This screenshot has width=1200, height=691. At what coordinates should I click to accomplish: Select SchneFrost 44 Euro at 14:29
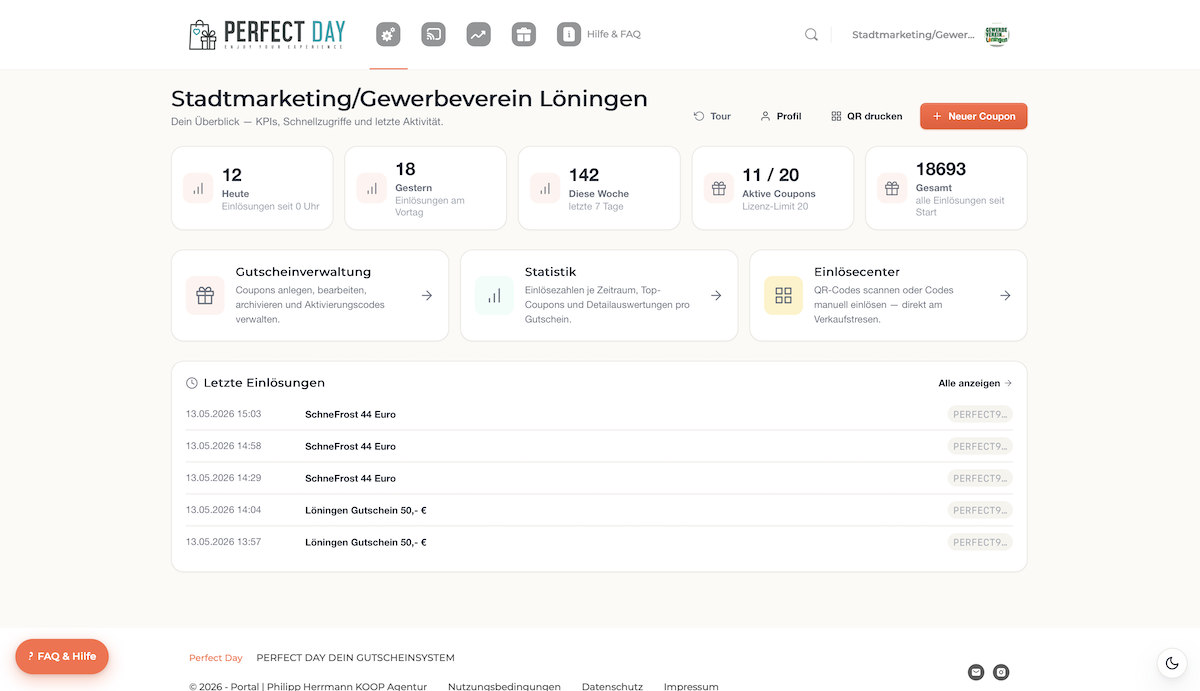tap(350, 478)
